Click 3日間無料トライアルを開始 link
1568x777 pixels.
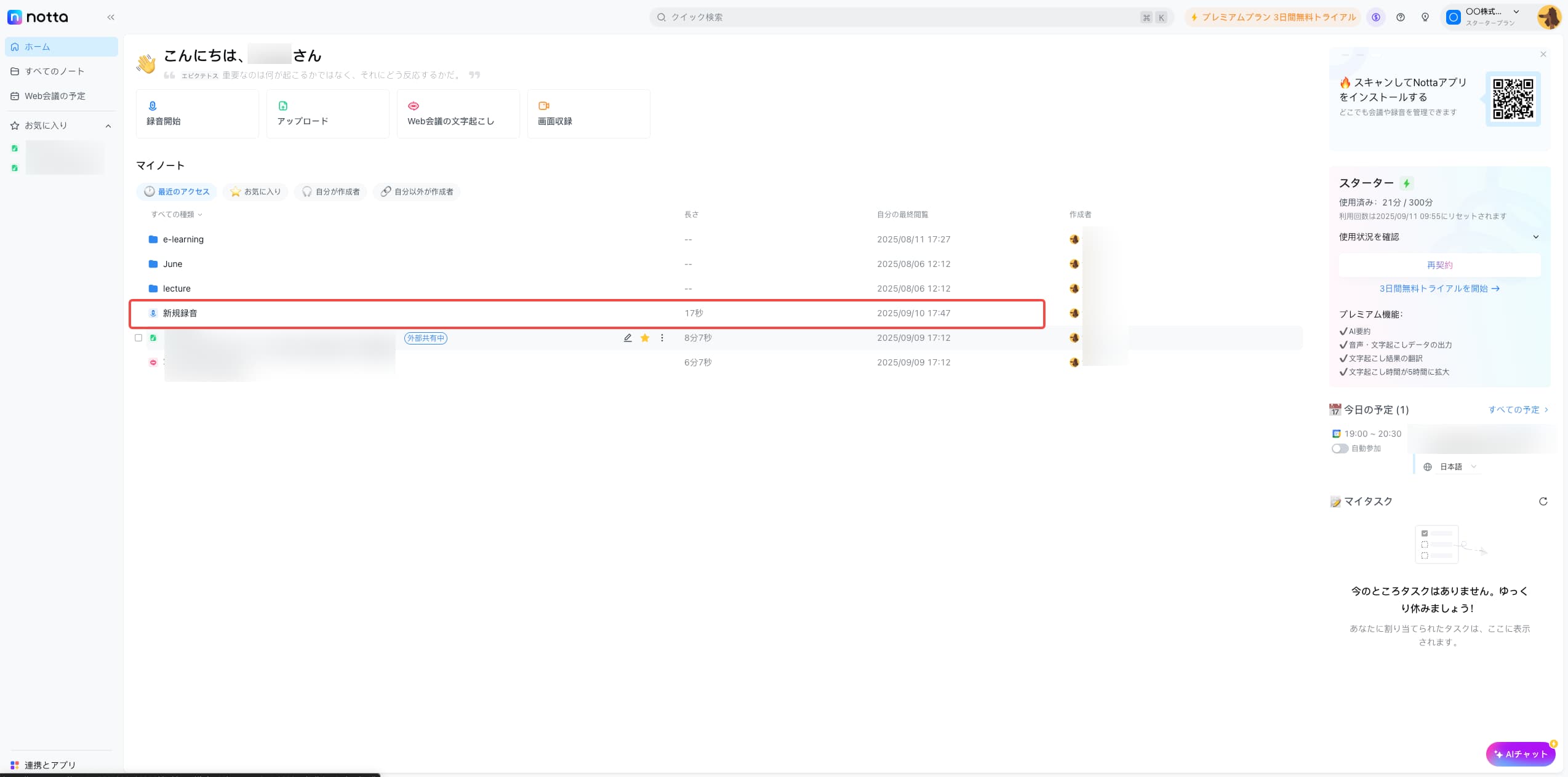(1439, 289)
